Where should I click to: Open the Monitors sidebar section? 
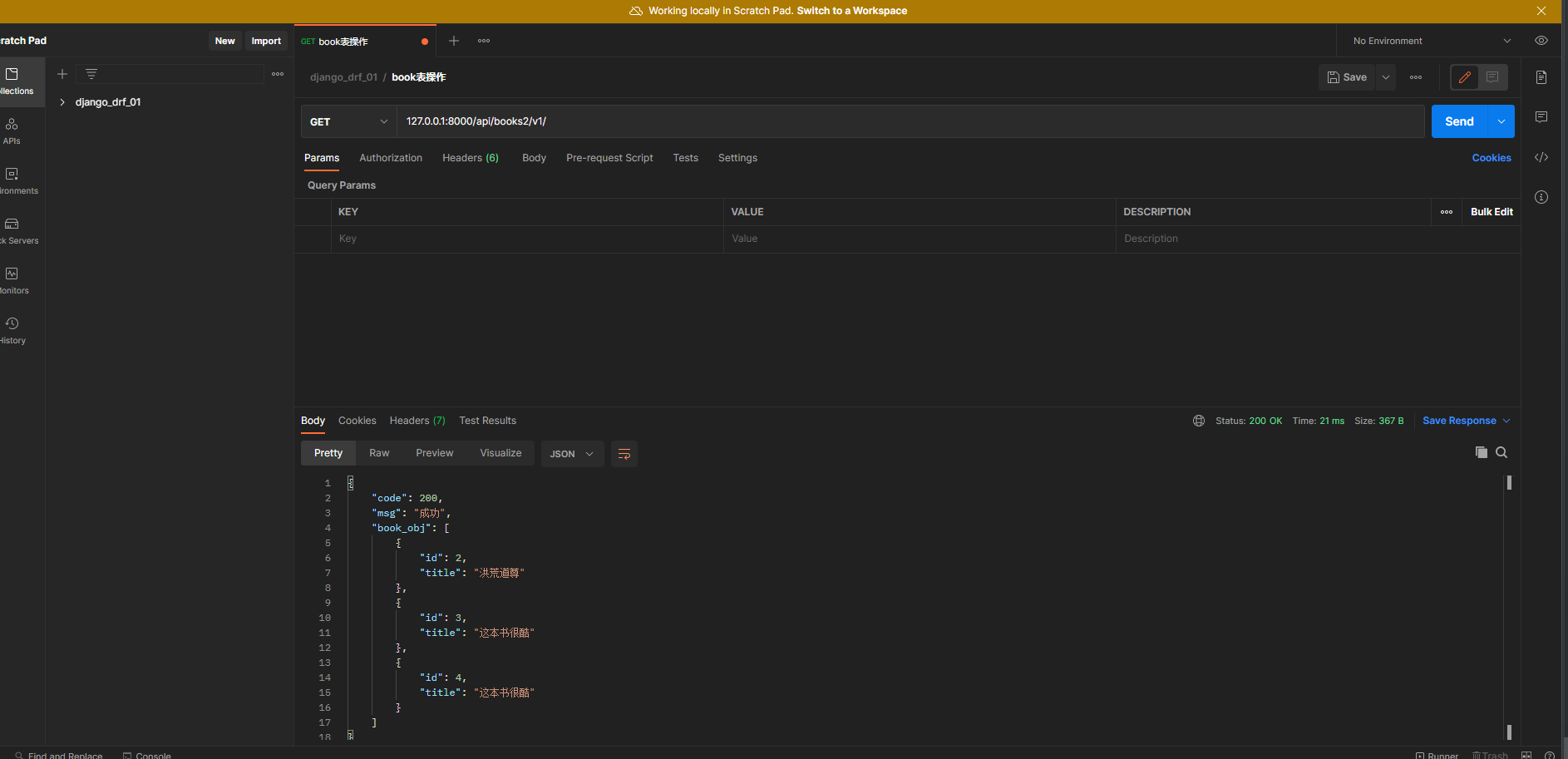[14, 281]
